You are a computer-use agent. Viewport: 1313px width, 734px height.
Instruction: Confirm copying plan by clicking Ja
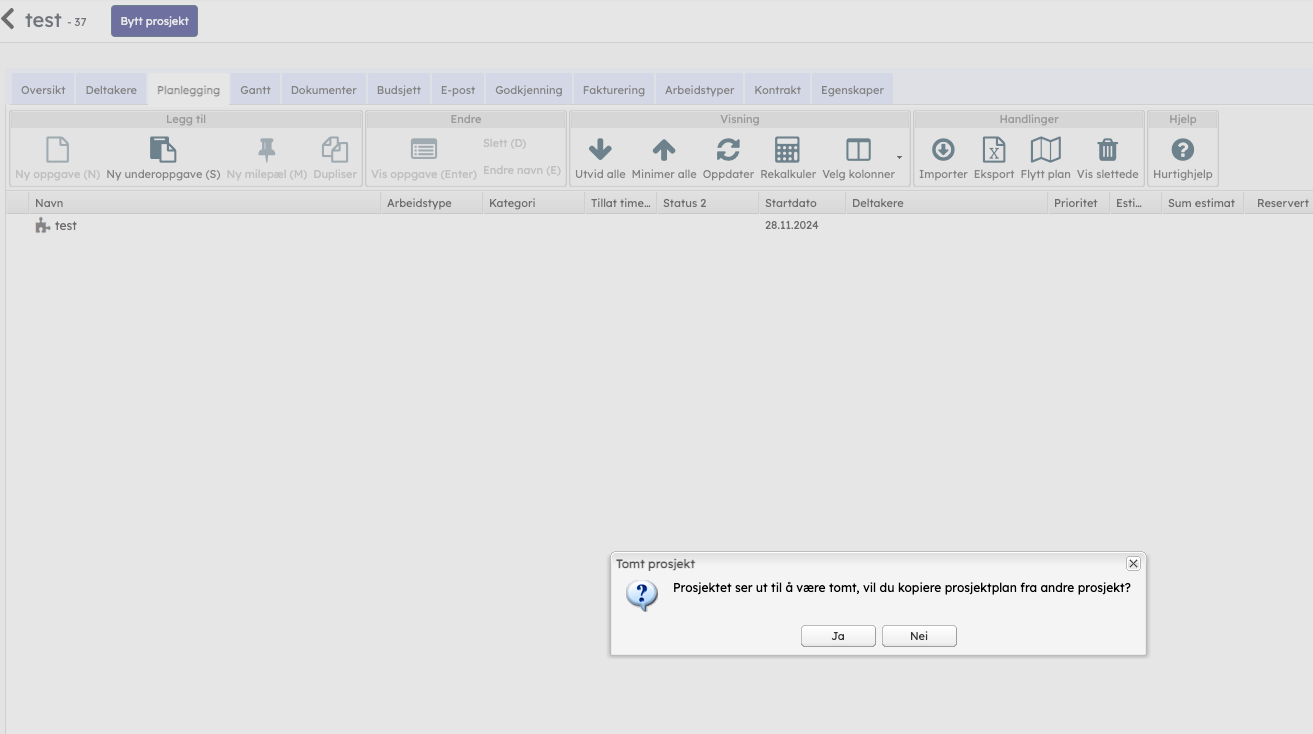(838, 636)
